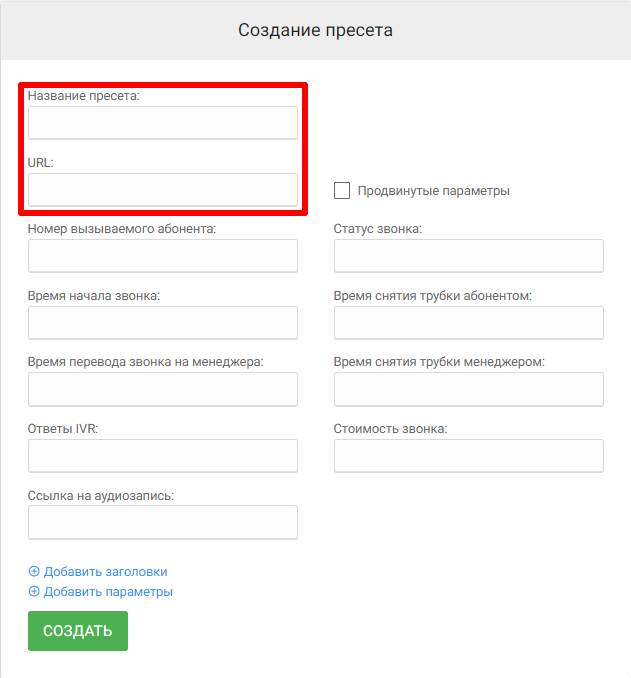This screenshot has width=631, height=678.
Task: Open the Добавить заголовки link
Action: coord(105,572)
